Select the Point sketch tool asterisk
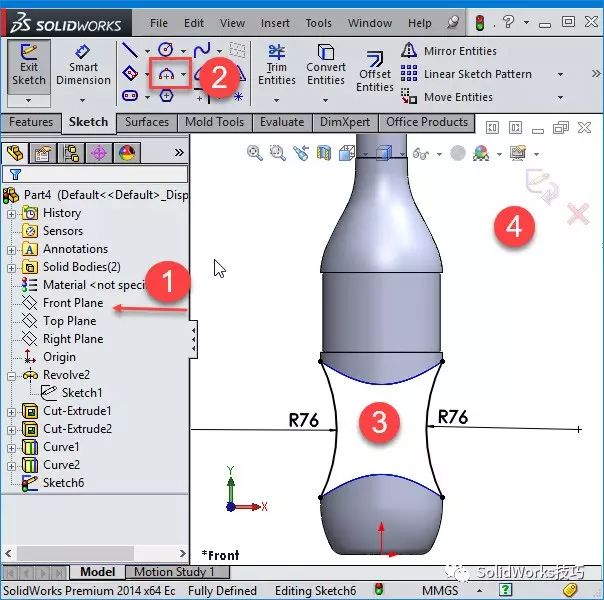 [x=239, y=96]
